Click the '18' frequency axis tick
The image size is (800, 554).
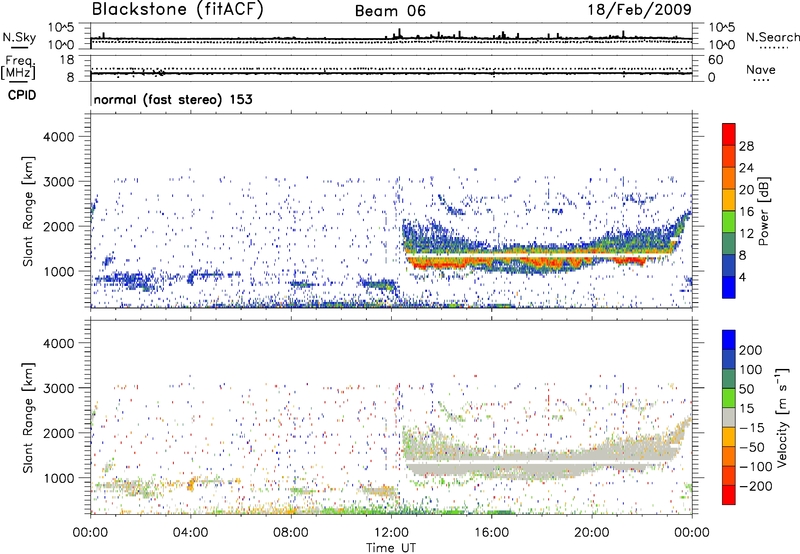(67, 60)
